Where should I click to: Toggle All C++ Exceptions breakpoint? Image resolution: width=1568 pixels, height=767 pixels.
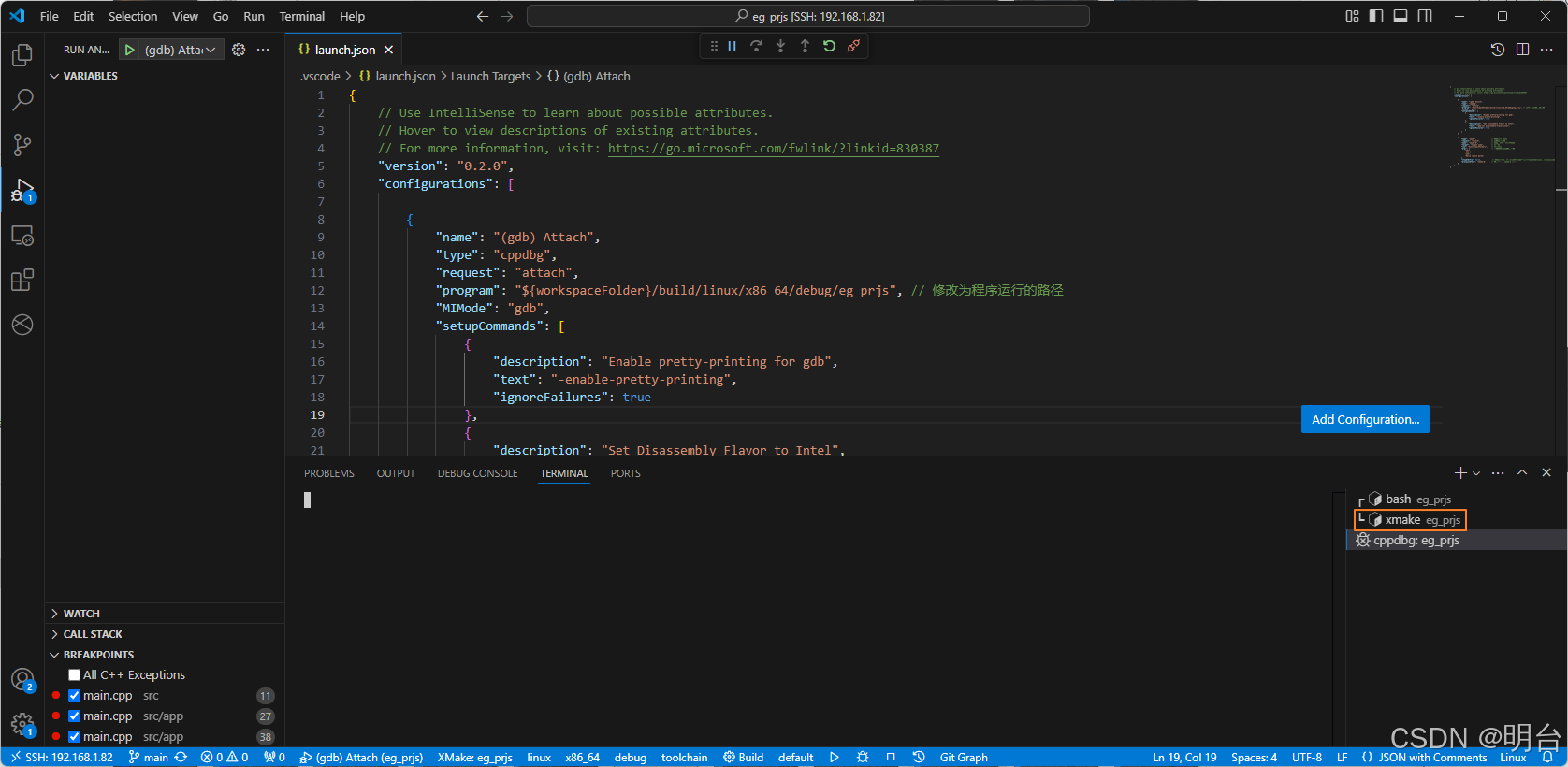tap(75, 675)
